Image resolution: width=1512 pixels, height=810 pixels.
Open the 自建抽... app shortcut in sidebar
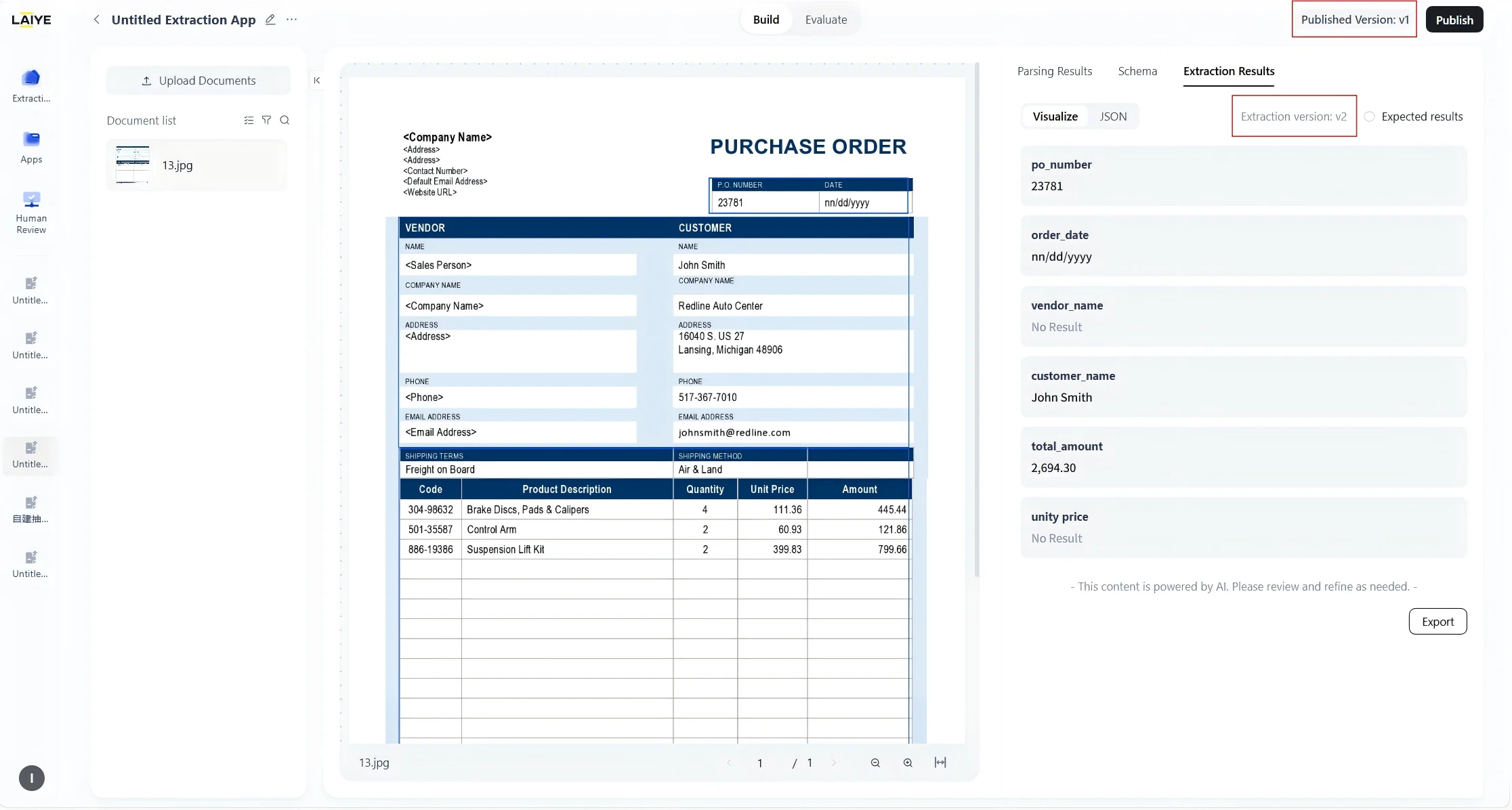pos(30,510)
